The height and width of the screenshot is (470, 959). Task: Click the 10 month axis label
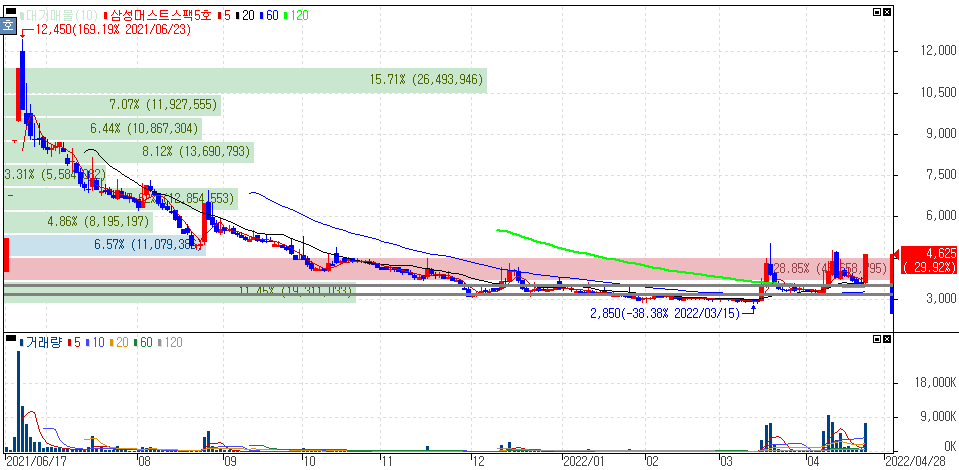[x=309, y=460]
